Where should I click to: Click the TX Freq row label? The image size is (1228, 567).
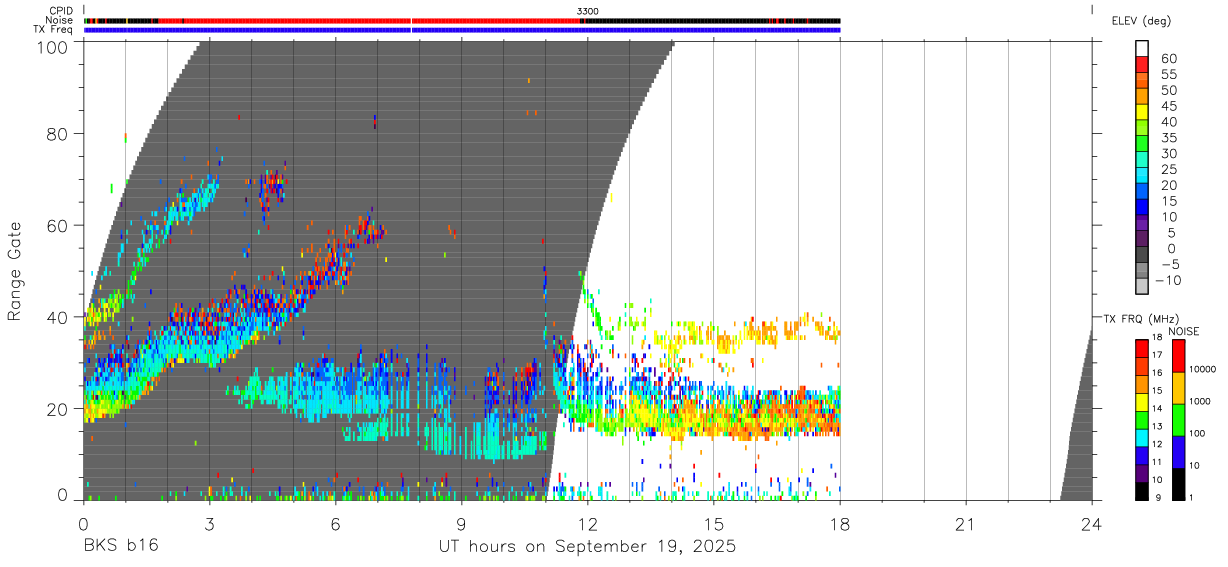53,30
